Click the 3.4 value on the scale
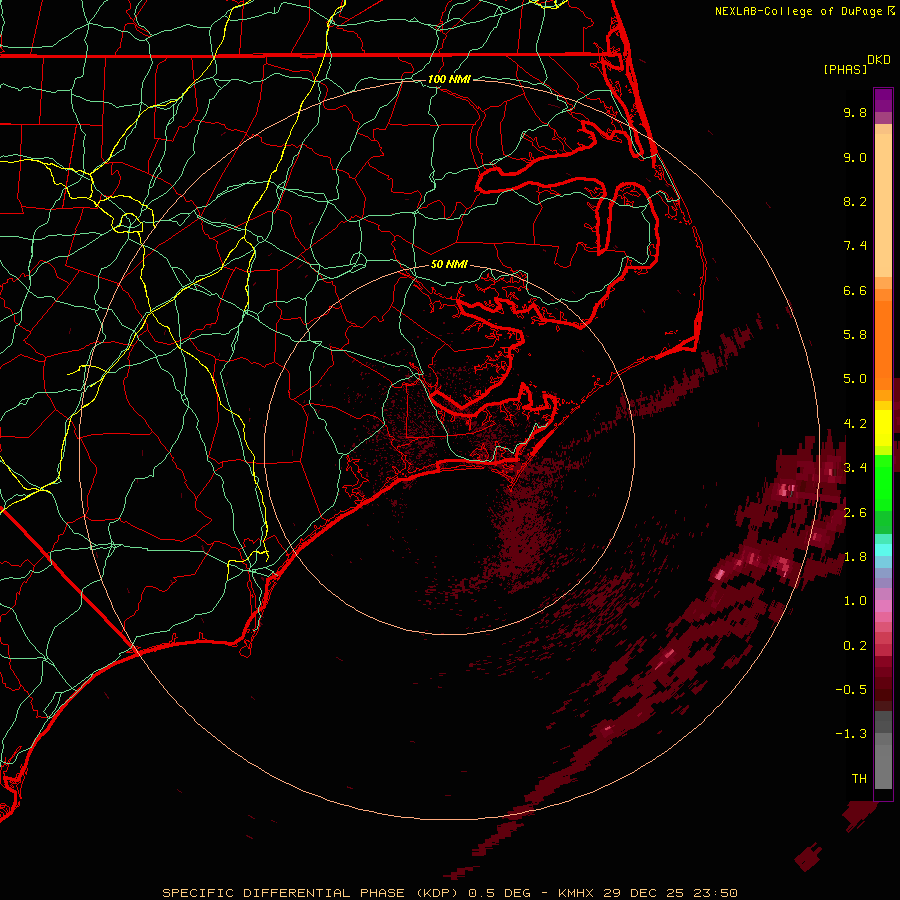This screenshot has width=900, height=900. 855,468
